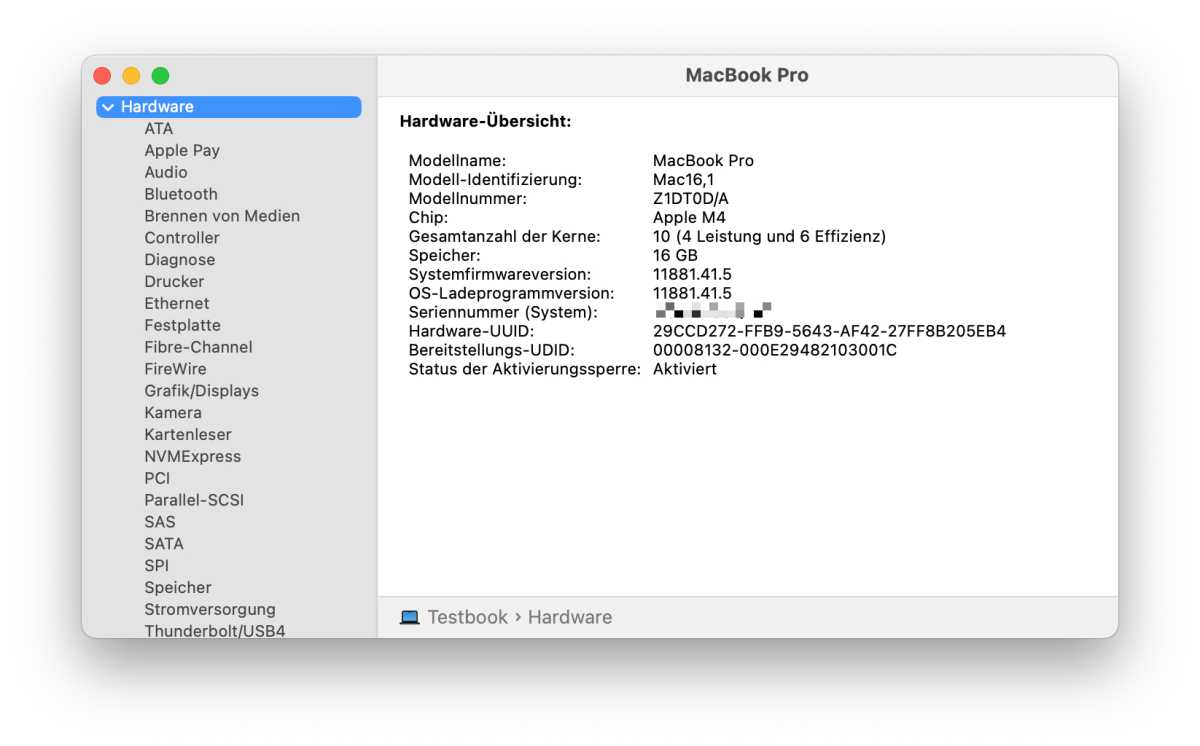The height and width of the screenshot is (746, 1200).
Task: Open the Ethernet entry
Action: 177,303
